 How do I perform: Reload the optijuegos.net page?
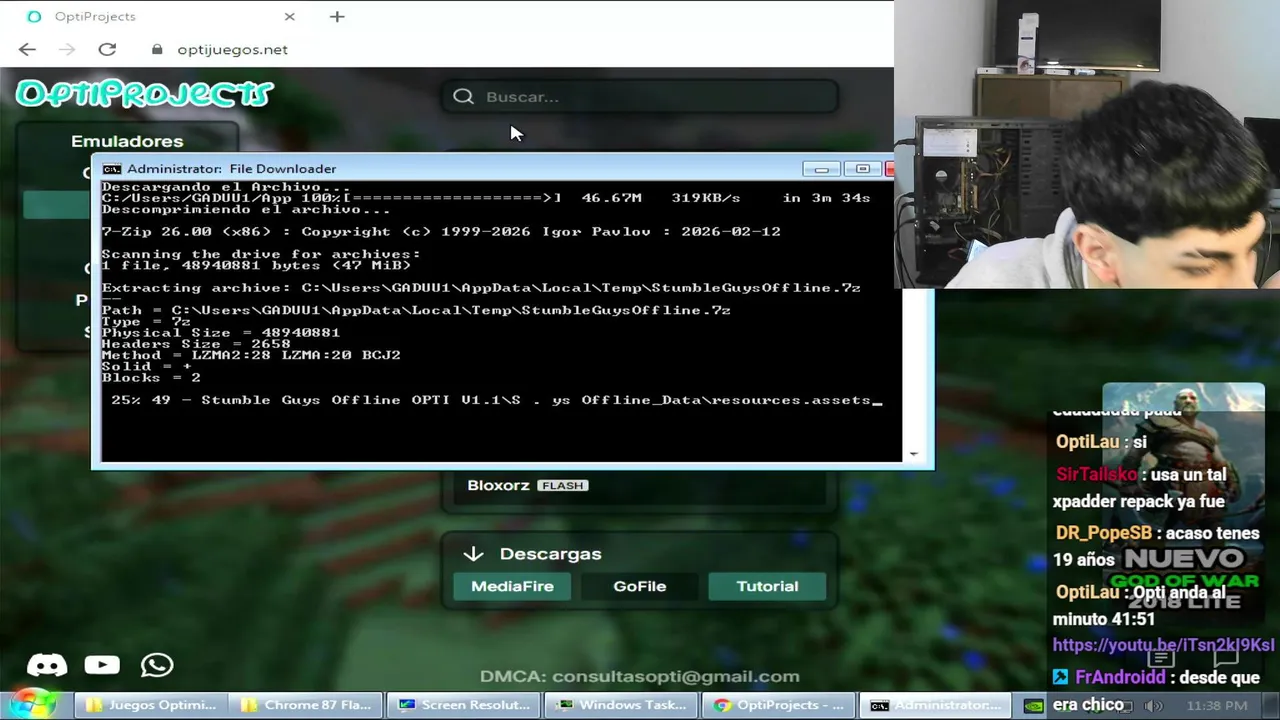(107, 49)
